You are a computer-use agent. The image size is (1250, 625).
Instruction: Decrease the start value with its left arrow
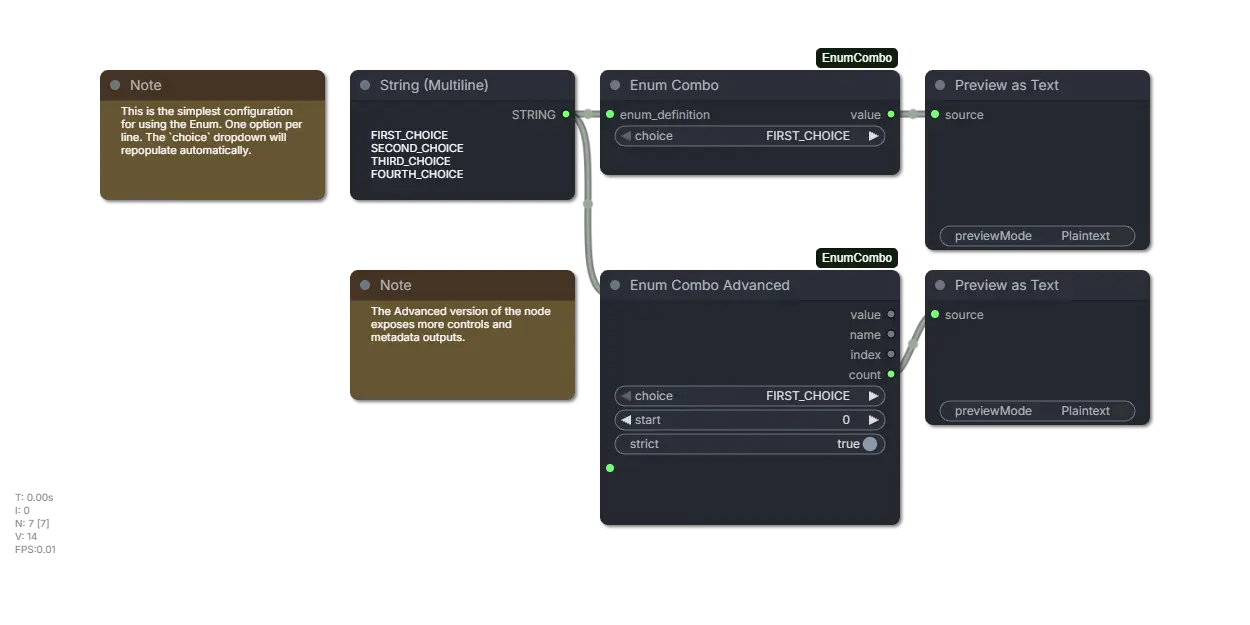point(626,420)
